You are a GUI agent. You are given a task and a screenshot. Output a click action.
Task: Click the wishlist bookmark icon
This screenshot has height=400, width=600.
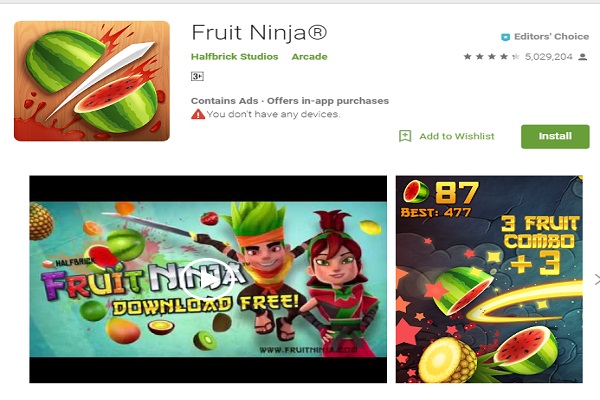405,136
